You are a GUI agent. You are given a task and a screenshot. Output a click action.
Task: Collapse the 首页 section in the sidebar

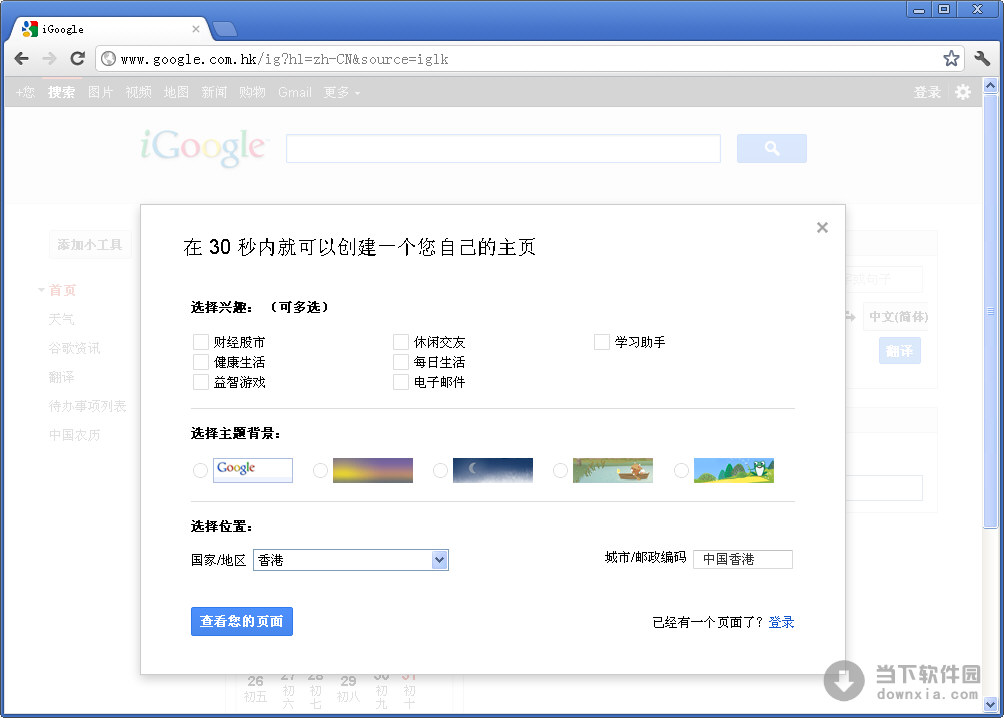[x=42, y=290]
